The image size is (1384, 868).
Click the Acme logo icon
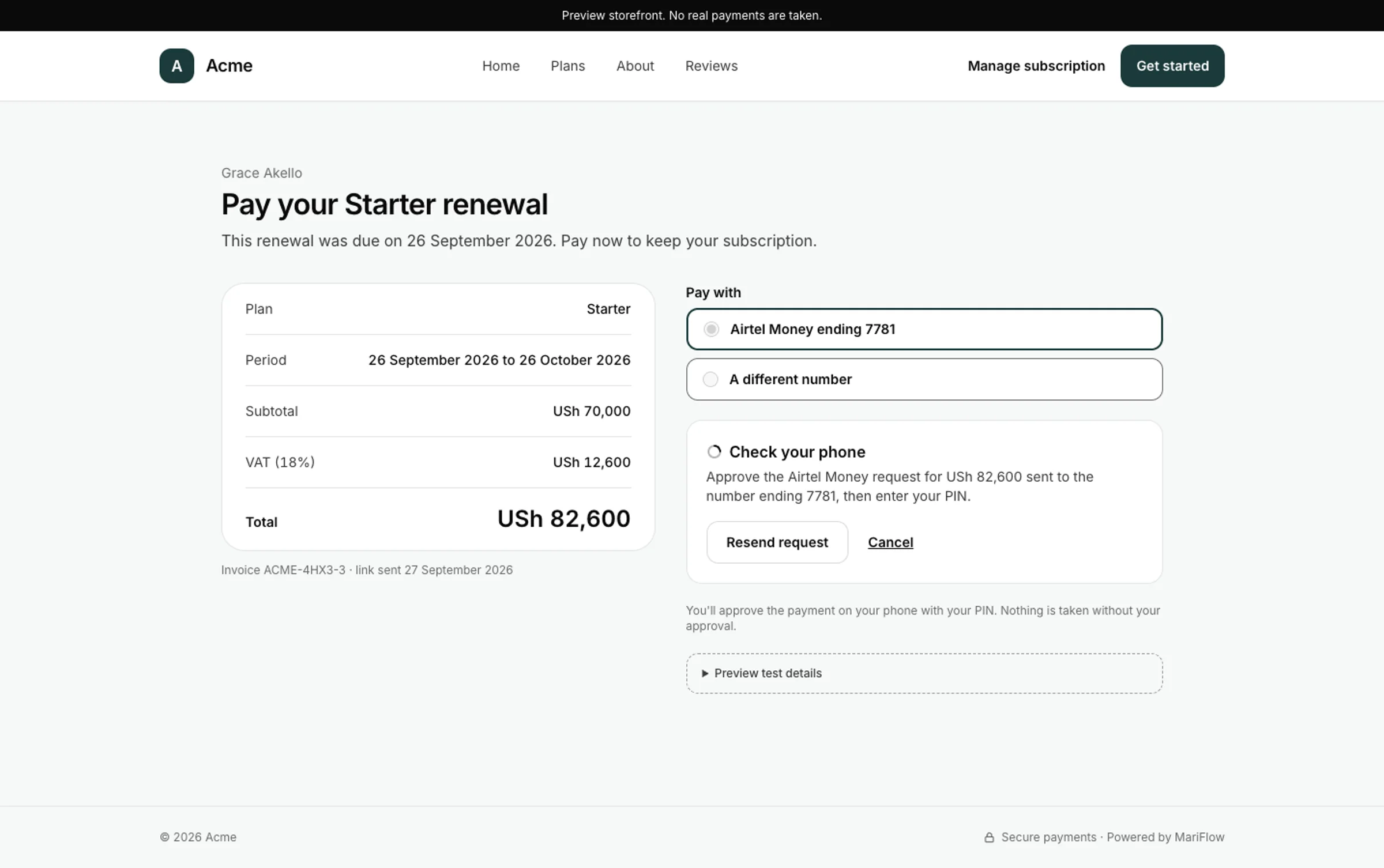click(x=176, y=66)
